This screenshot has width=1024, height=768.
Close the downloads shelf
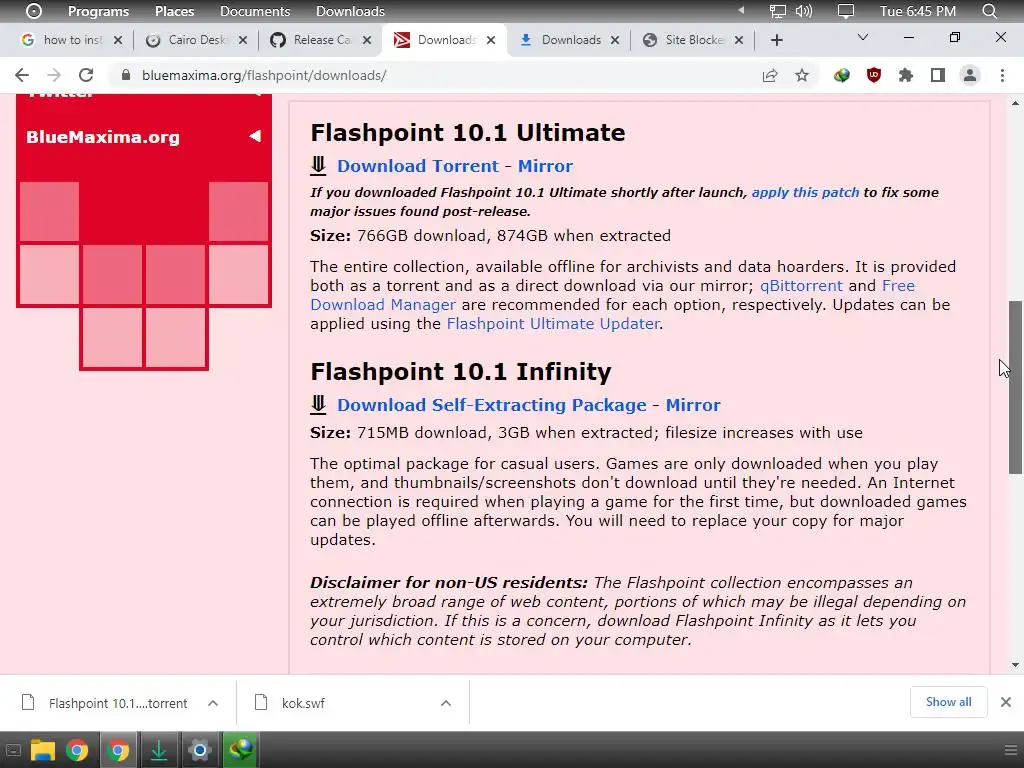[1006, 702]
